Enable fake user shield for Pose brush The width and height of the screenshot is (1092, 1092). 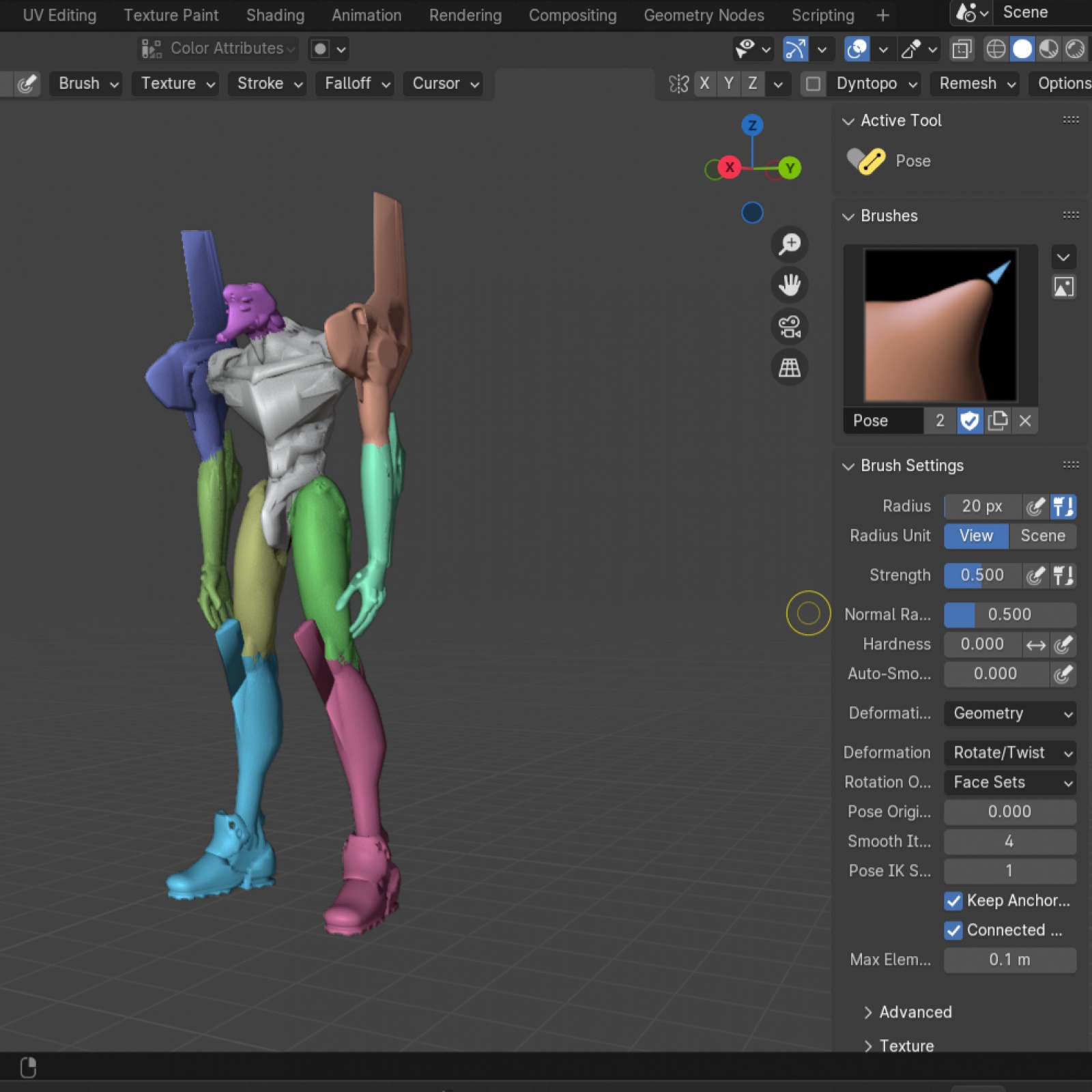coord(969,420)
